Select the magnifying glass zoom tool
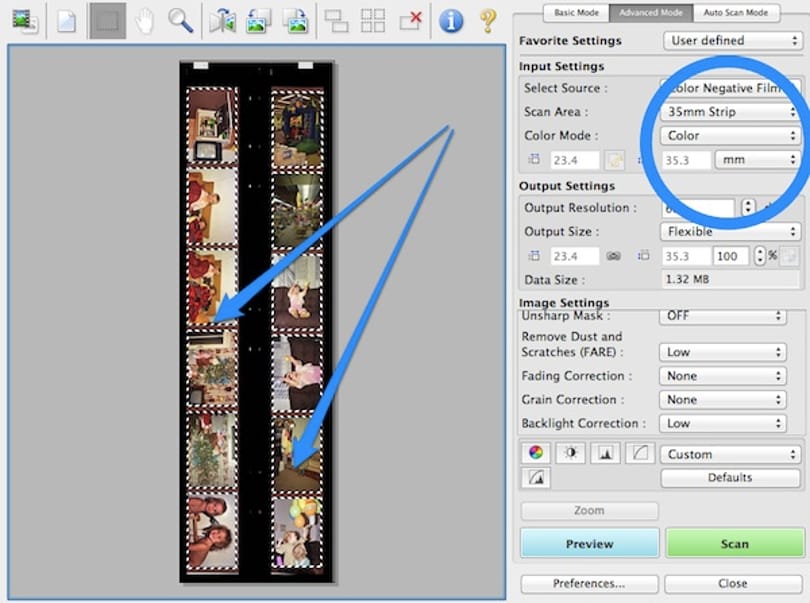Image resolution: width=810 pixels, height=603 pixels. pos(181,21)
